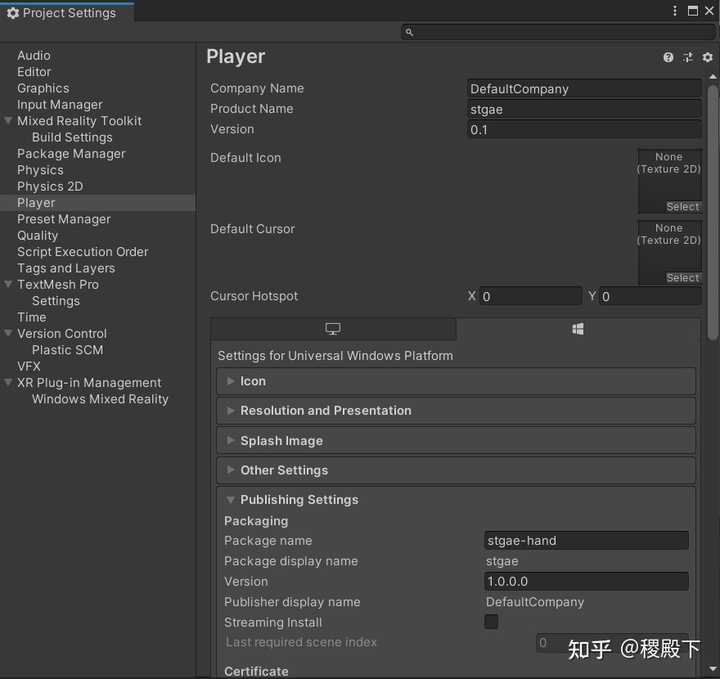Open the window's three-dot options menu
This screenshot has height=679, width=720.
click(x=675, y=11)
